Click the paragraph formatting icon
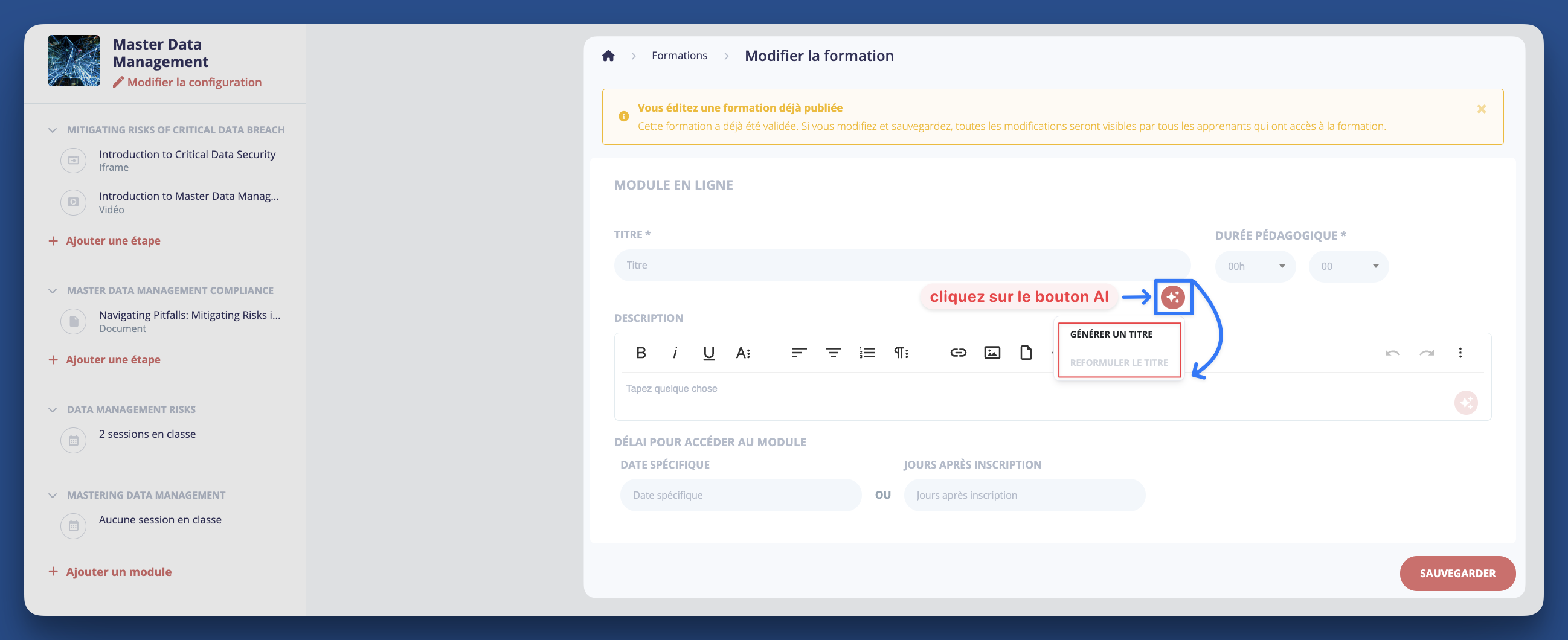The image size is (1568, 640). coord(901,352)
